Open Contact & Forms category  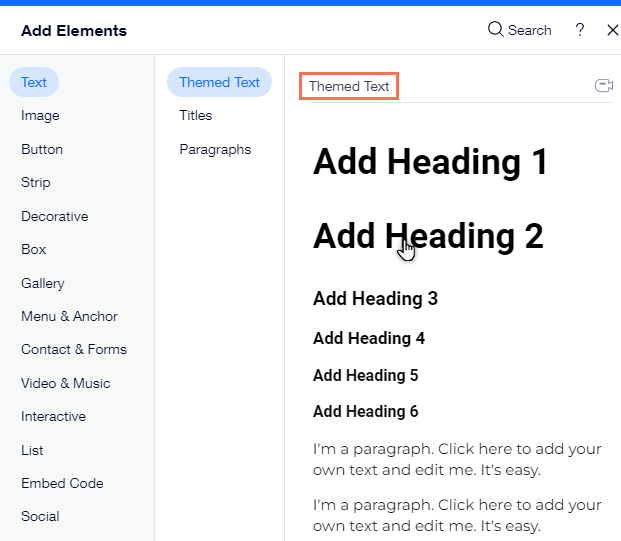74,350
